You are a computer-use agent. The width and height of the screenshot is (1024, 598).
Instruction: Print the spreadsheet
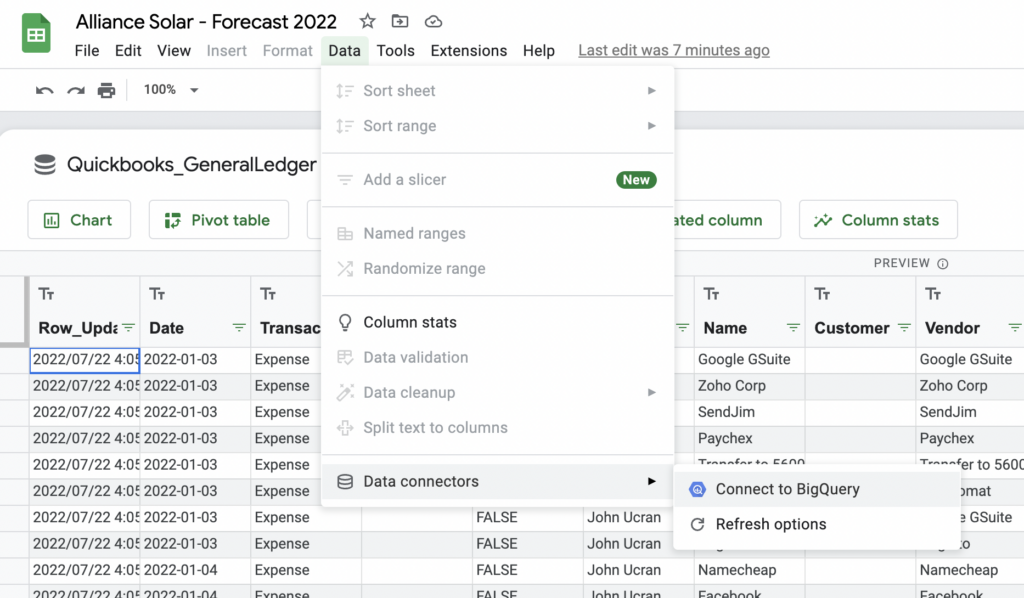click(x=106, y=90)
